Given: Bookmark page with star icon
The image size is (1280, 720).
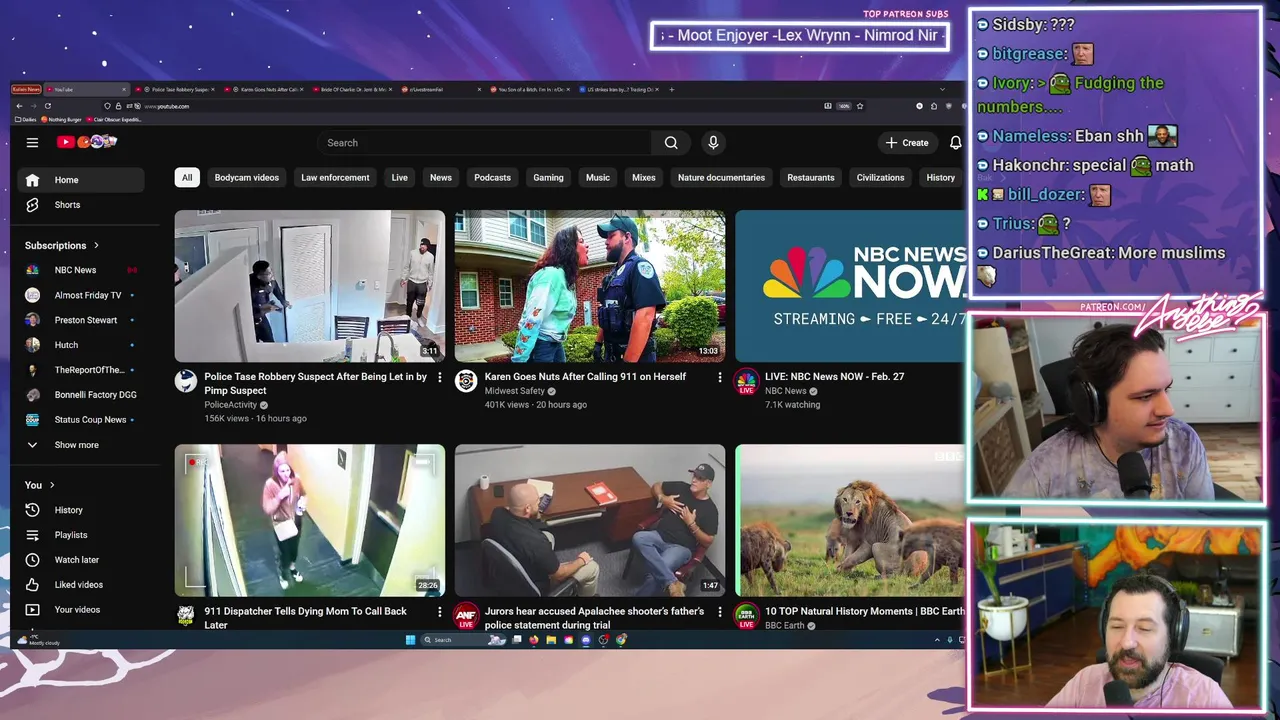Looking at the screenshot, I should (860, 106).
